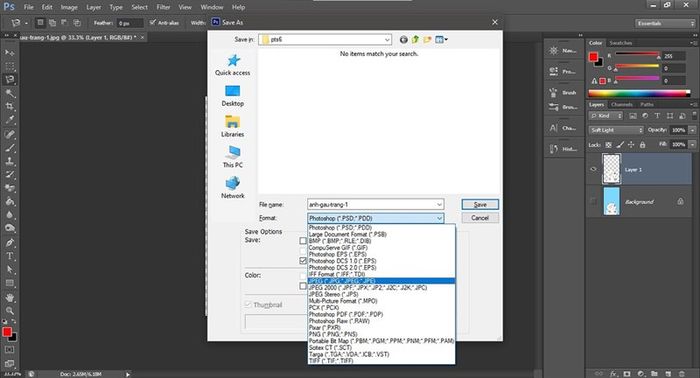
Task: Select the Magic Wand tool
Action: coord(10,93)
